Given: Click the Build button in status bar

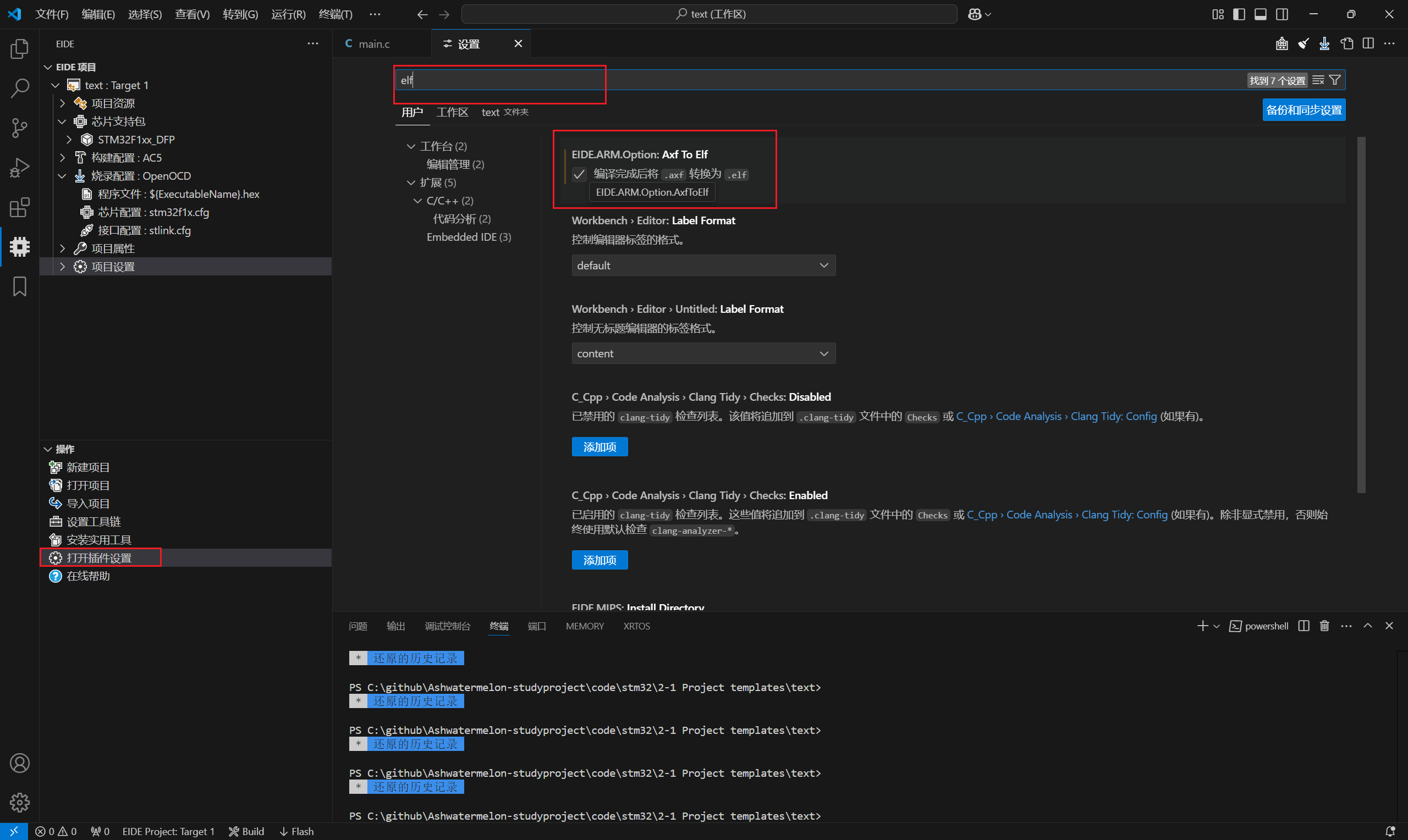Looking at the screenshot, I should pos(247,831).
